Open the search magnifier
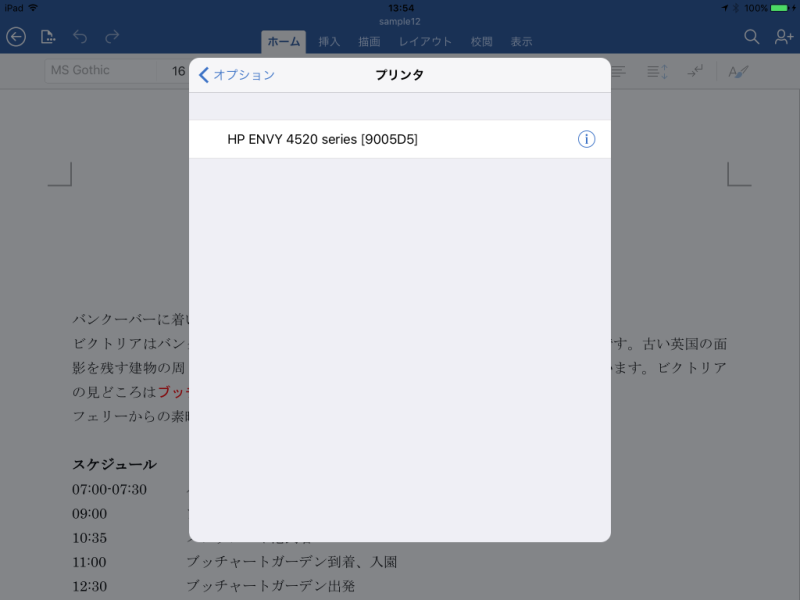The width and height of the screenshot is (800, 600). 751,37
